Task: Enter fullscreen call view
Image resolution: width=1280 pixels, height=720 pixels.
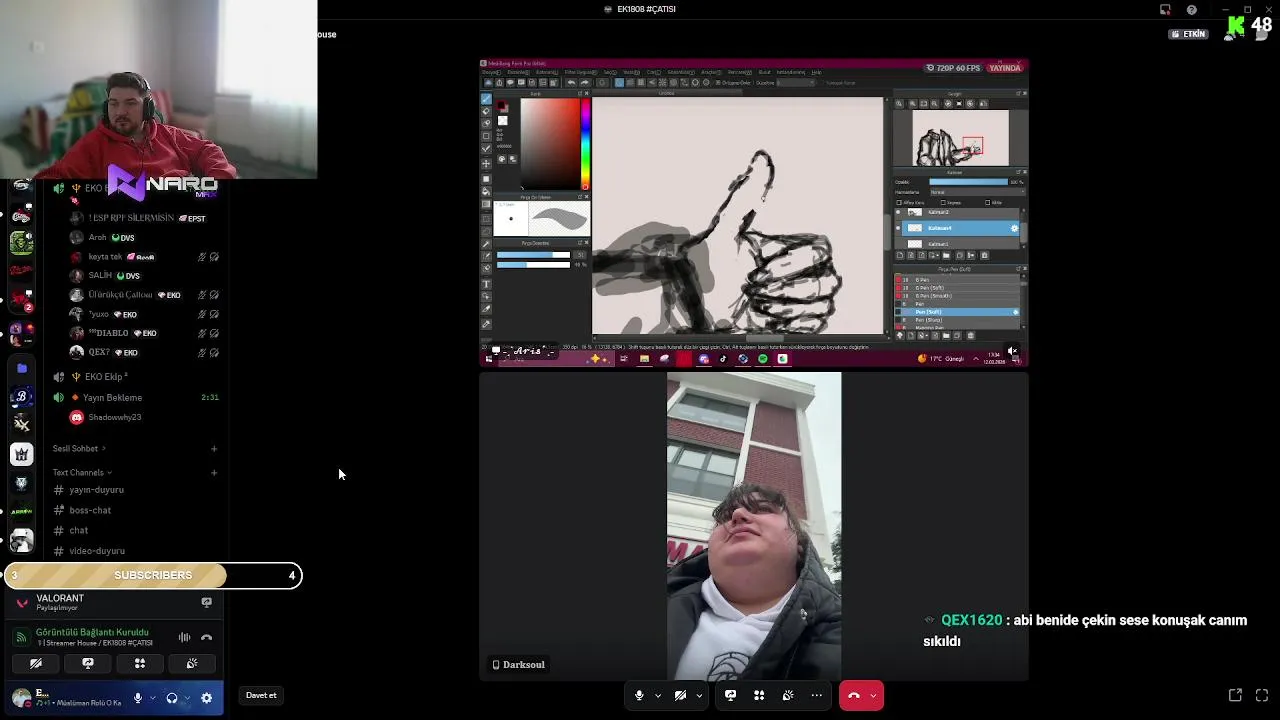Action: tap(1262, 695)
